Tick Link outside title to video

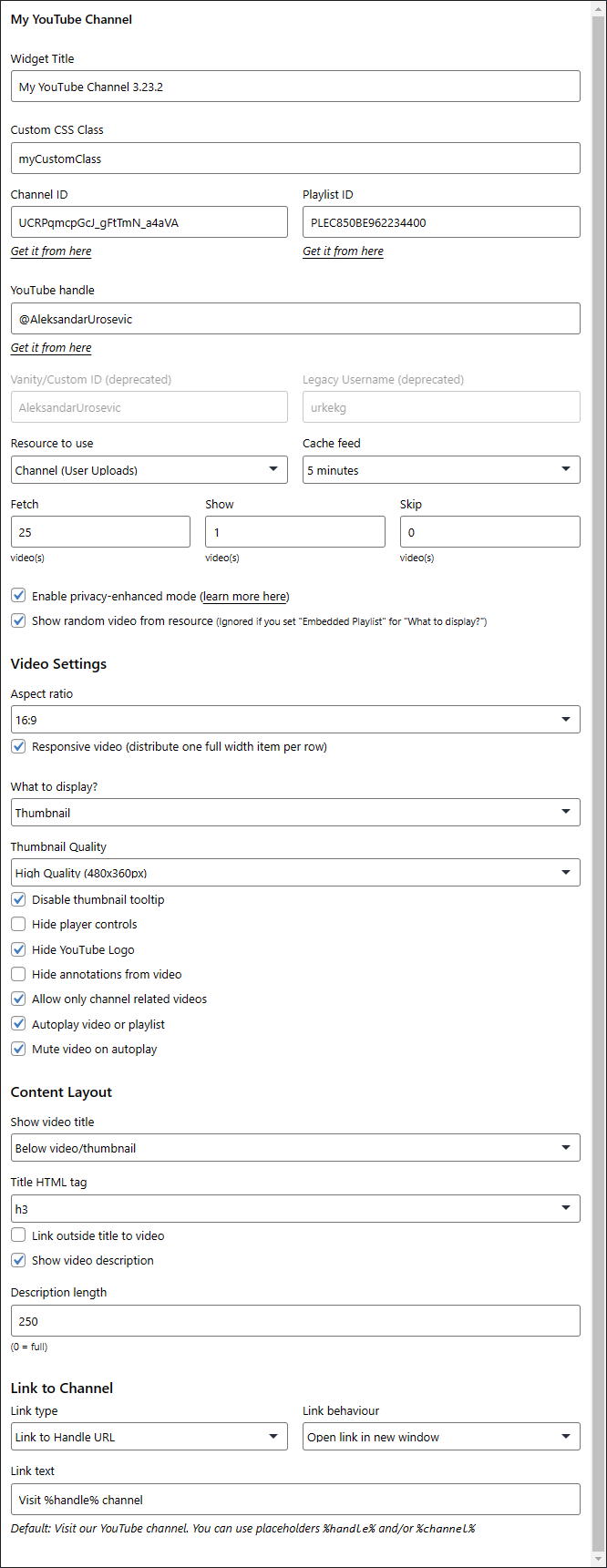coord(18,1235)
